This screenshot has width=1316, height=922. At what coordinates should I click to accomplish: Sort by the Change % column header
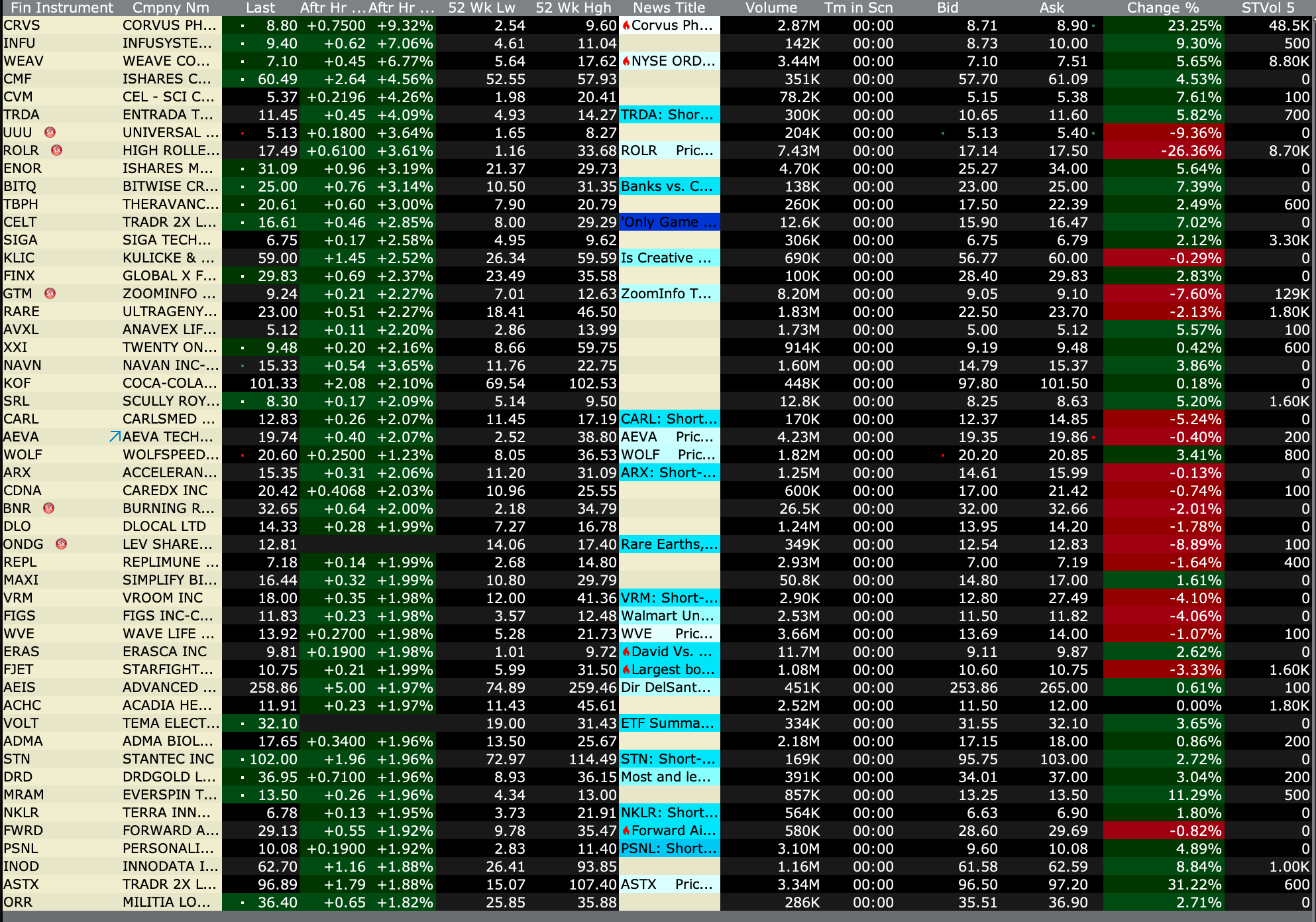(1162, 8)
